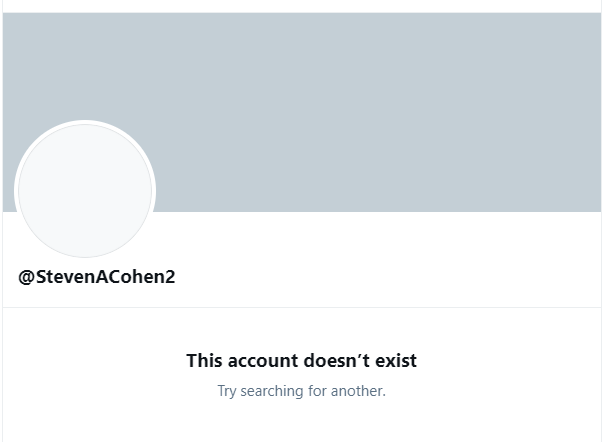Click the word "searching" in the subtext
616x442 pixels.
click(x=273, y=390)
